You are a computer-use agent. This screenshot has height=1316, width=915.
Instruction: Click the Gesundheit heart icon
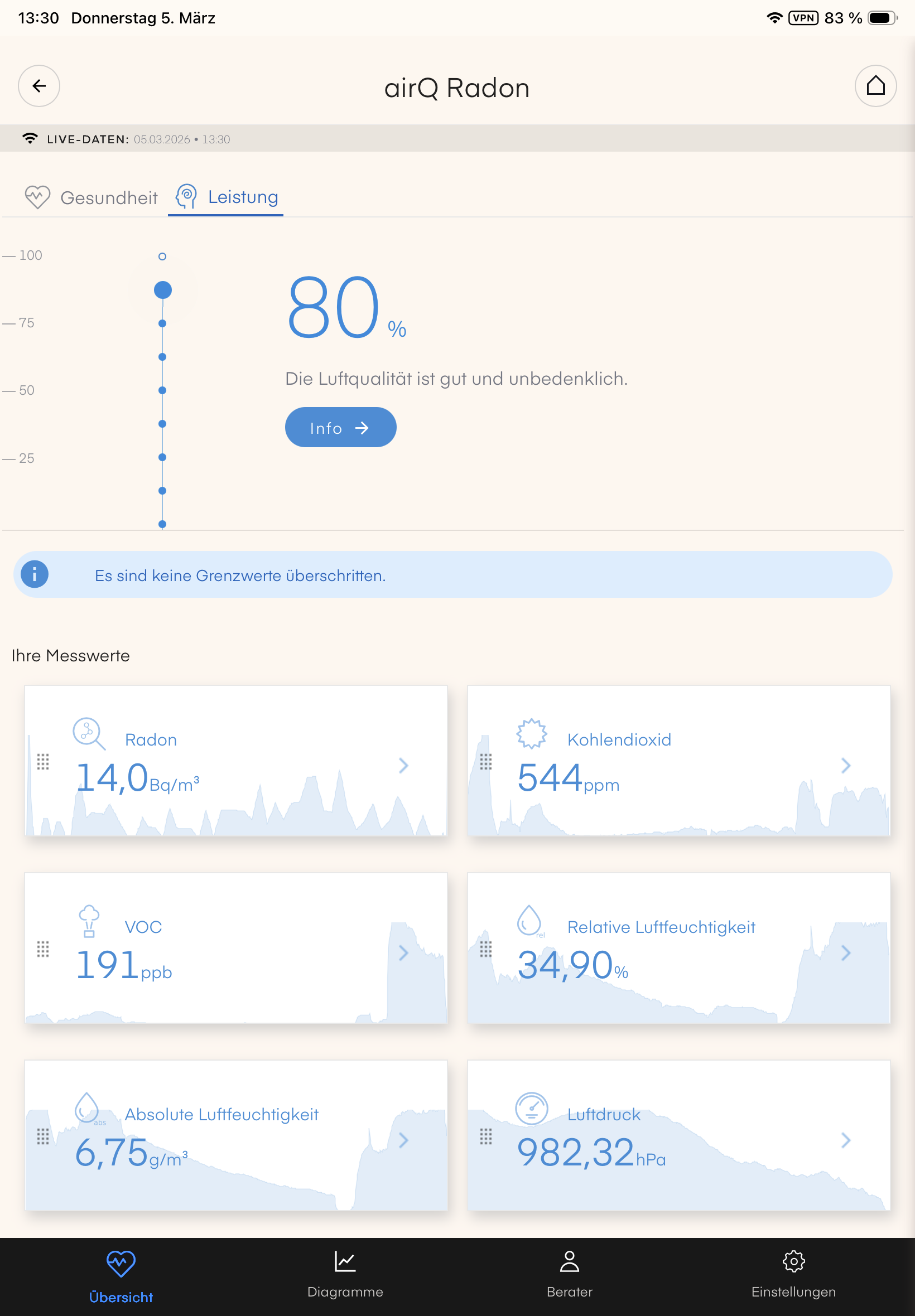[x=37, y=197]
